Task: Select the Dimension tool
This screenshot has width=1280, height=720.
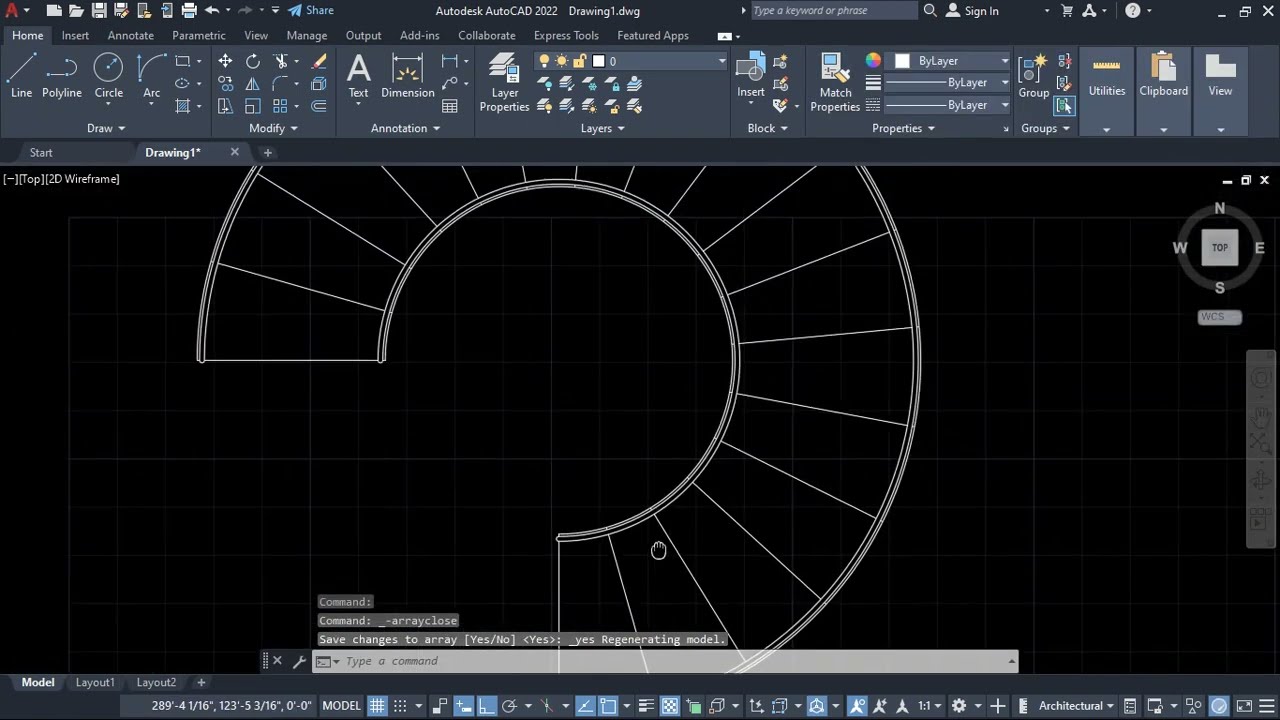Action: (408, 76)
